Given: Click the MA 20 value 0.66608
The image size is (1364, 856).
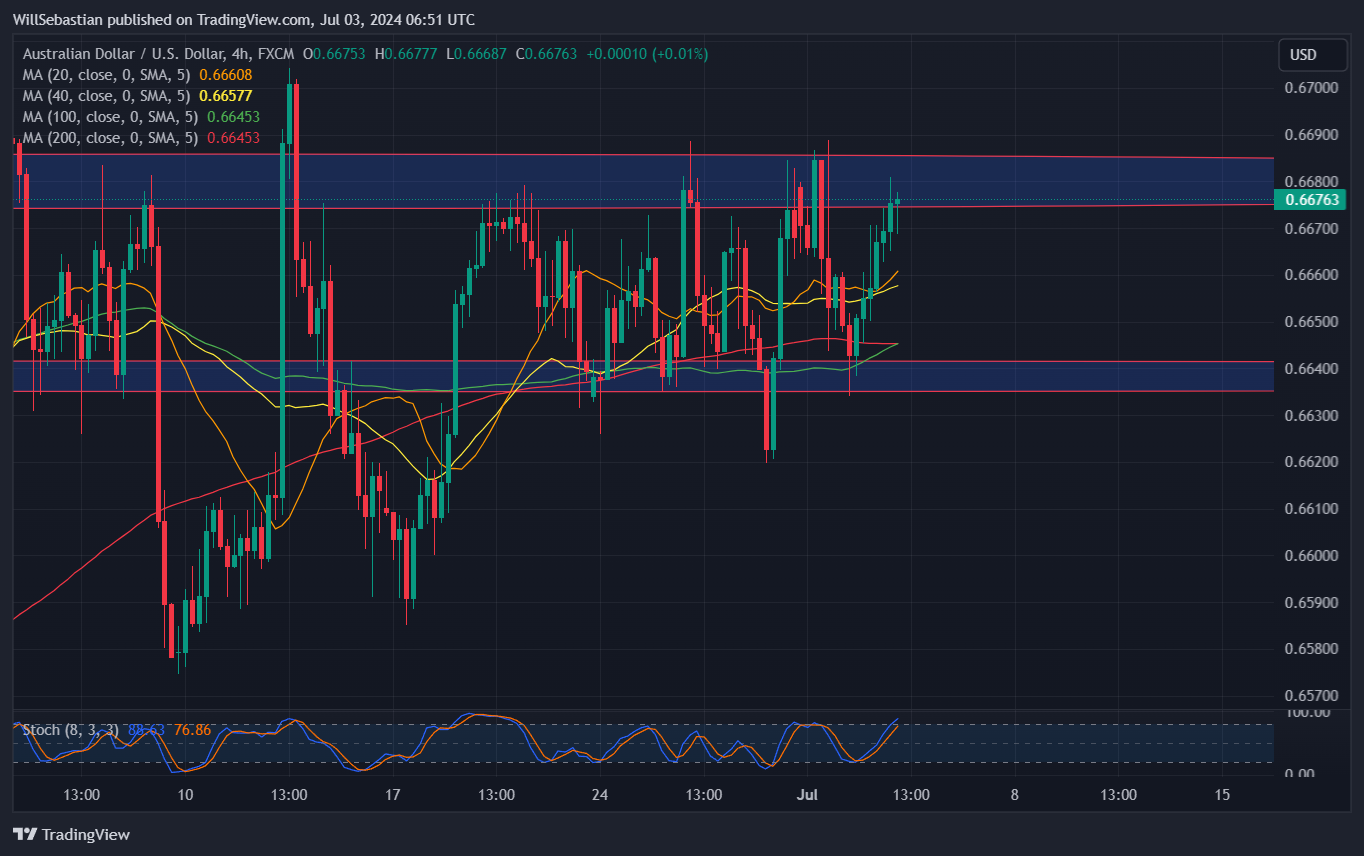Looking at the screenshot, I should point(225,75).
